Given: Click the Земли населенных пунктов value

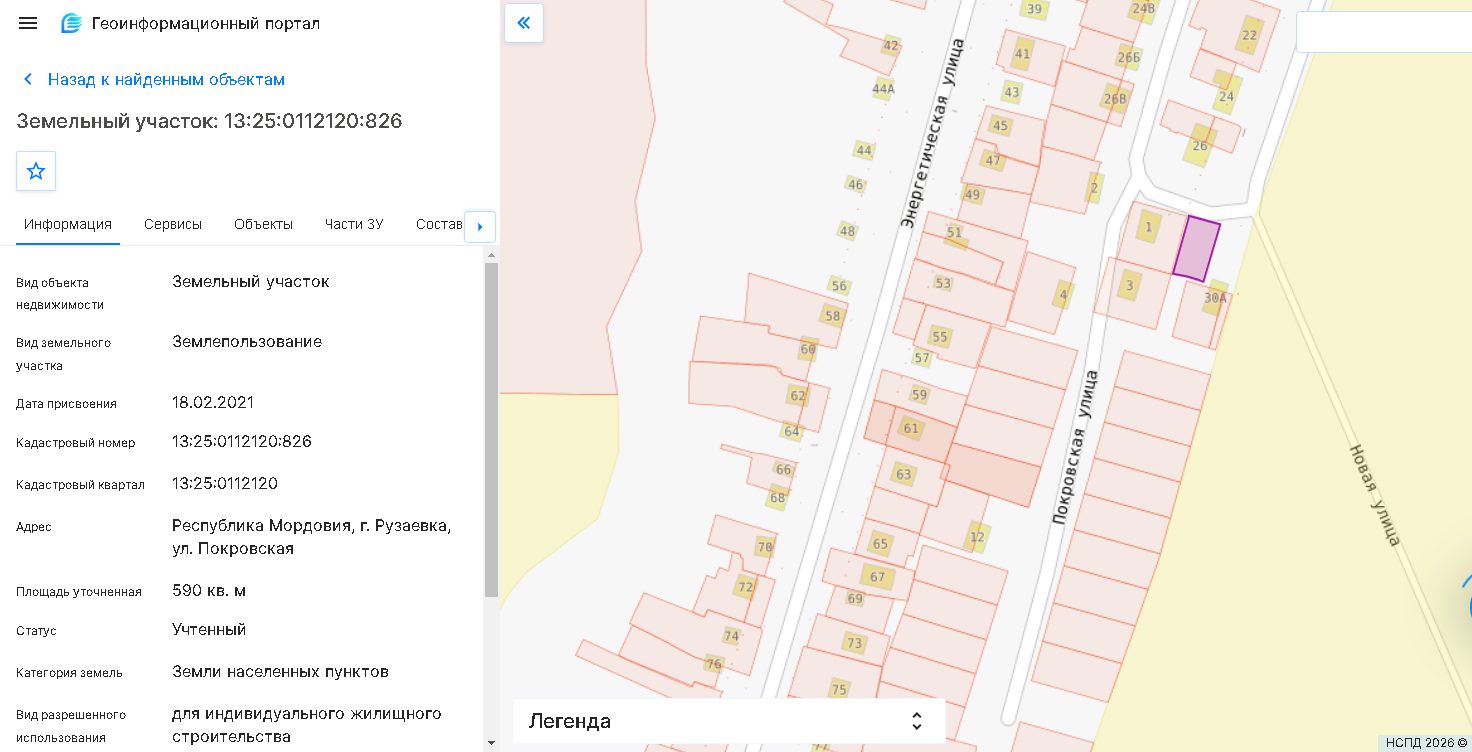Looking at the screenshot, I should [x=280, y=671].
